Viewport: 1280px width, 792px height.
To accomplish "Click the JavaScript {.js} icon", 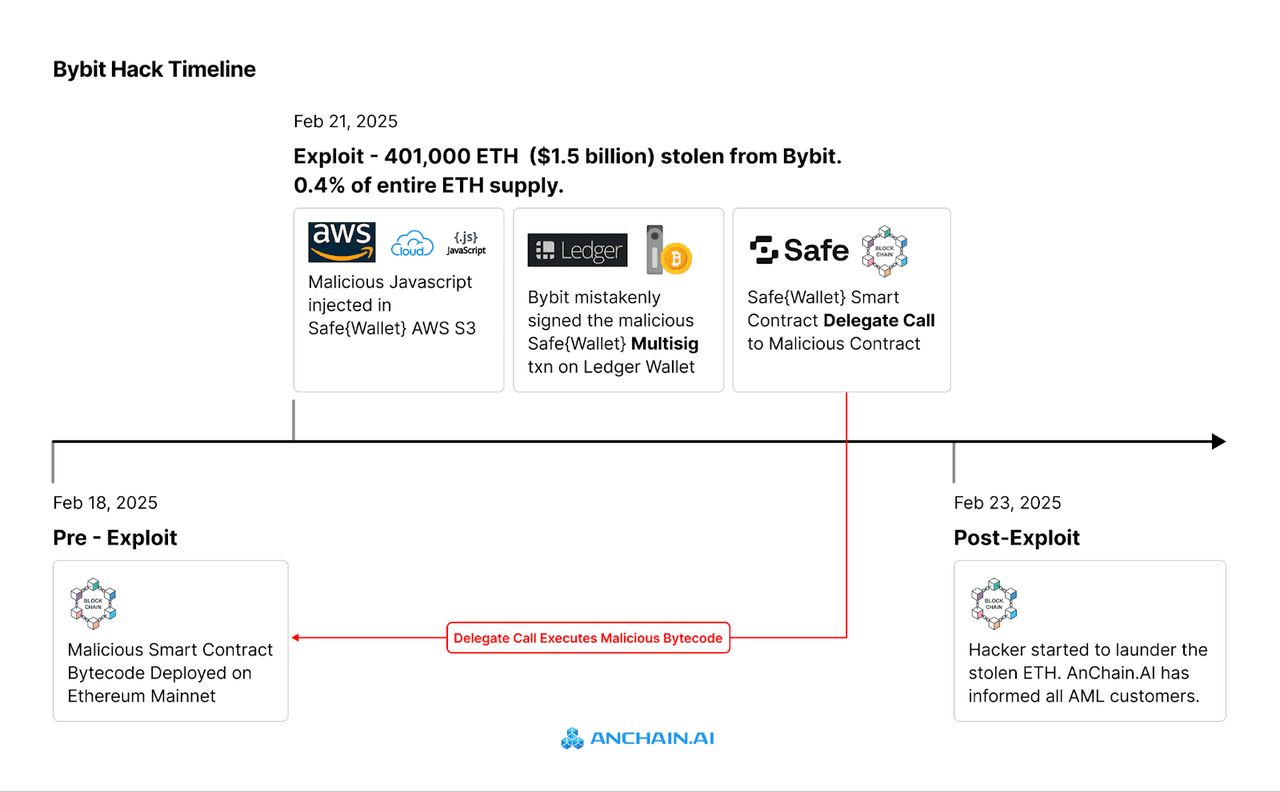I will point(466,243).
